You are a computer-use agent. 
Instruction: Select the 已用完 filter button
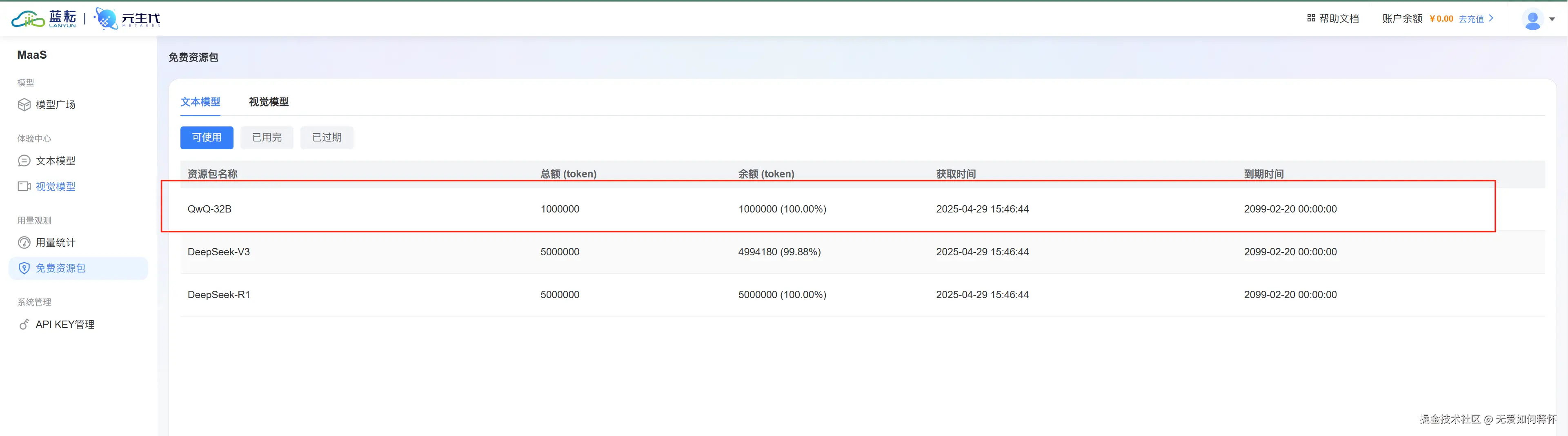coord(267,137)
